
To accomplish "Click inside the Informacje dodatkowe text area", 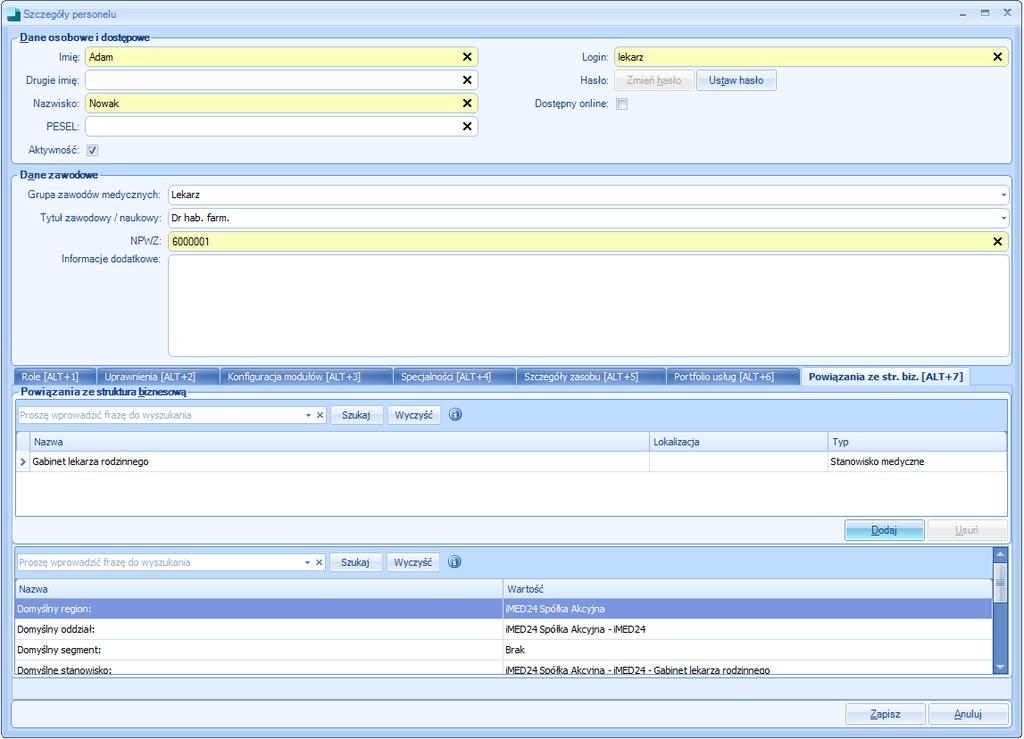I will pos(588,306).
